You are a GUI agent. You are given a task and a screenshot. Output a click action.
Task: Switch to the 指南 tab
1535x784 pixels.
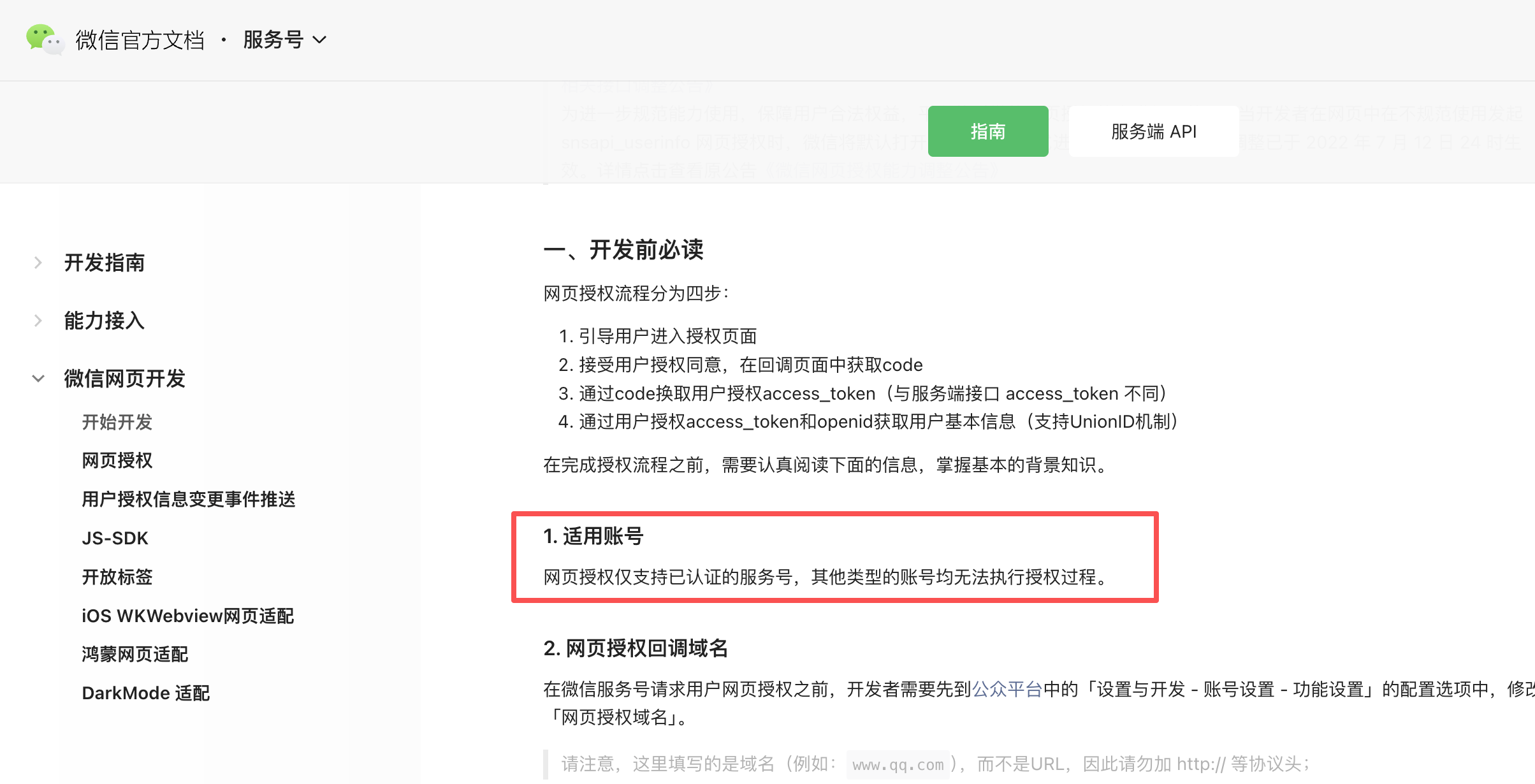coord(987,131)
